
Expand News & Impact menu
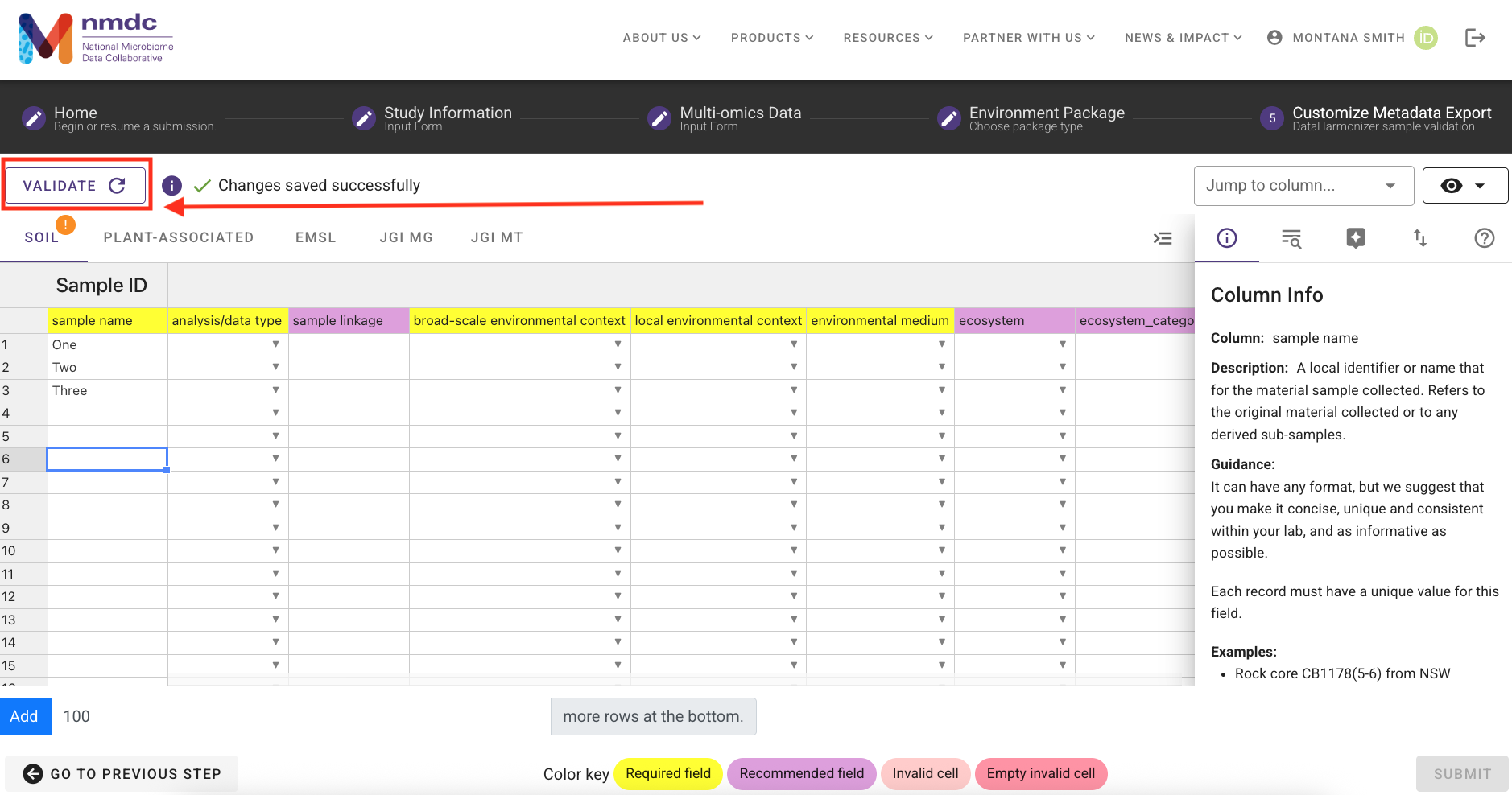(1184, 38)
